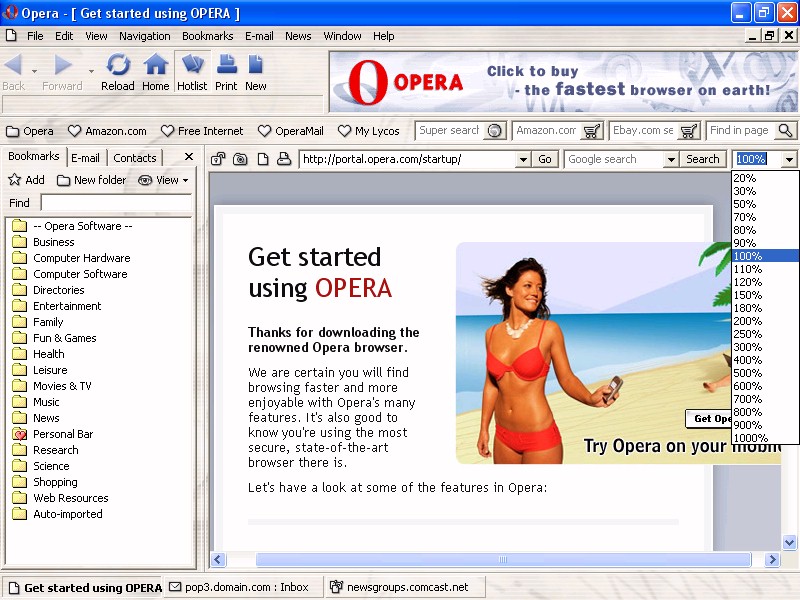The height and width of the screenshot is (600, 800).
Task: Open the Movies & TV bookmark folder
Action: (52, 386)
